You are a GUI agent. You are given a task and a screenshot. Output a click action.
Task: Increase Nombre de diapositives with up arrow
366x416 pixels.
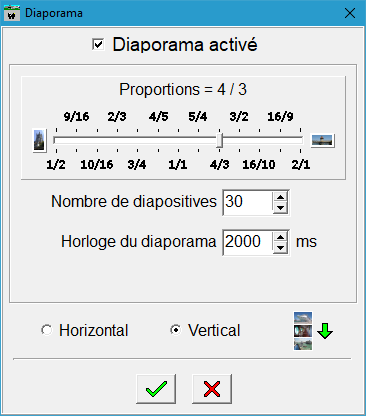280,197
